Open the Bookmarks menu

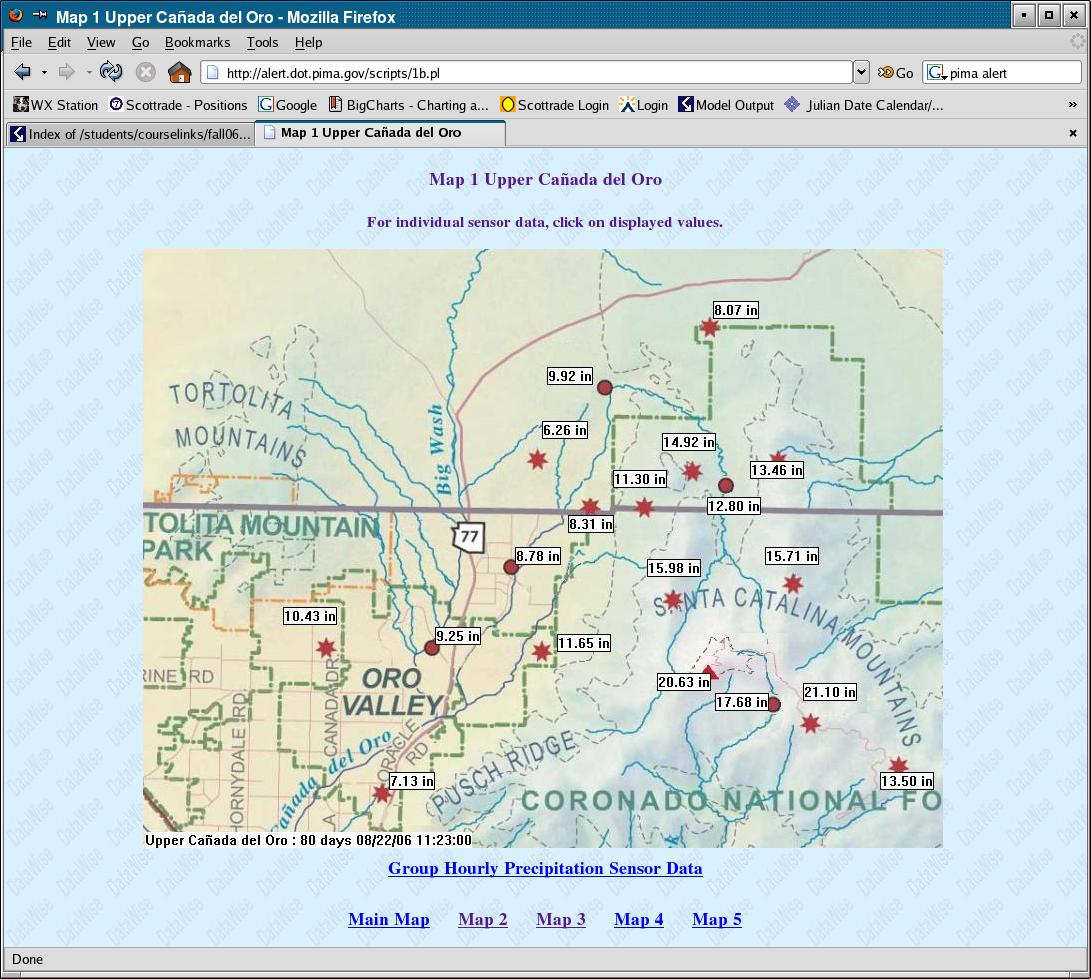click(197, 42)
